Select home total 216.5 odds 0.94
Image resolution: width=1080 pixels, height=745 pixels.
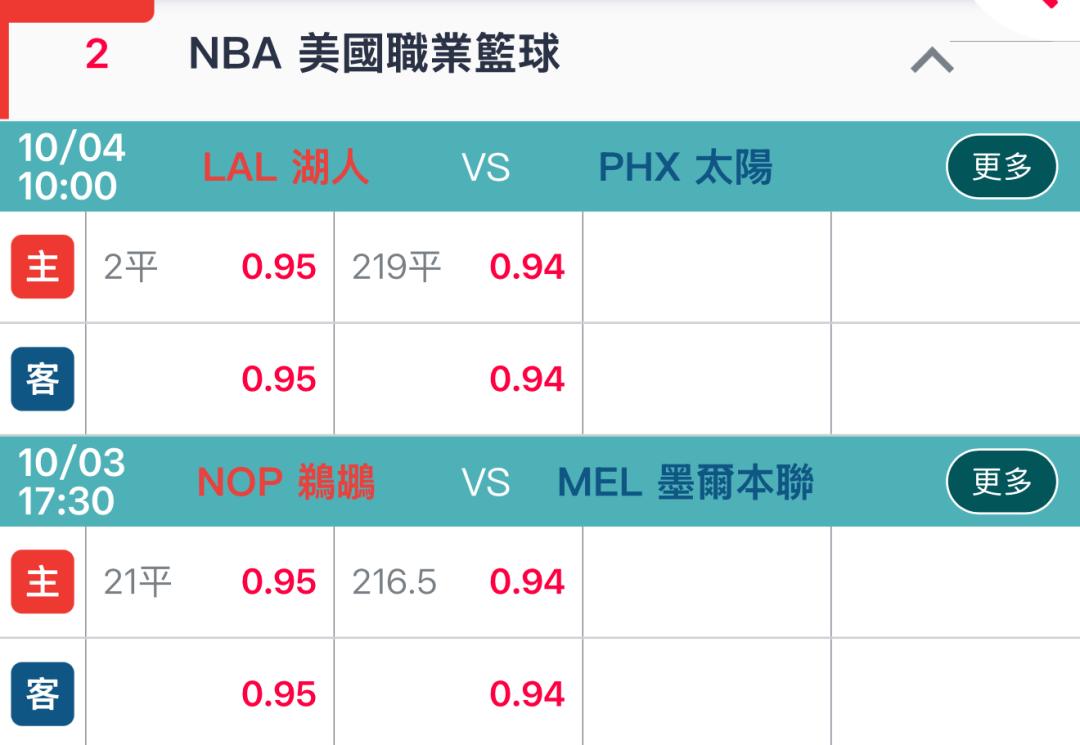tap(458, 581)
